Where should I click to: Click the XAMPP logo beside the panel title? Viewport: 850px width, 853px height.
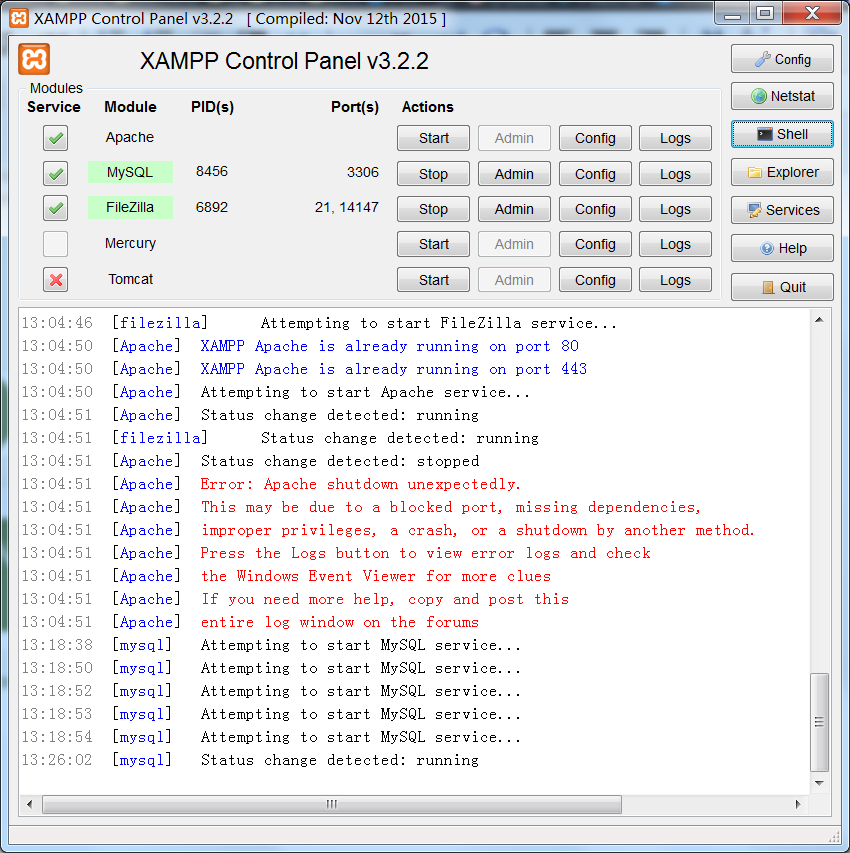pos(34,59)
